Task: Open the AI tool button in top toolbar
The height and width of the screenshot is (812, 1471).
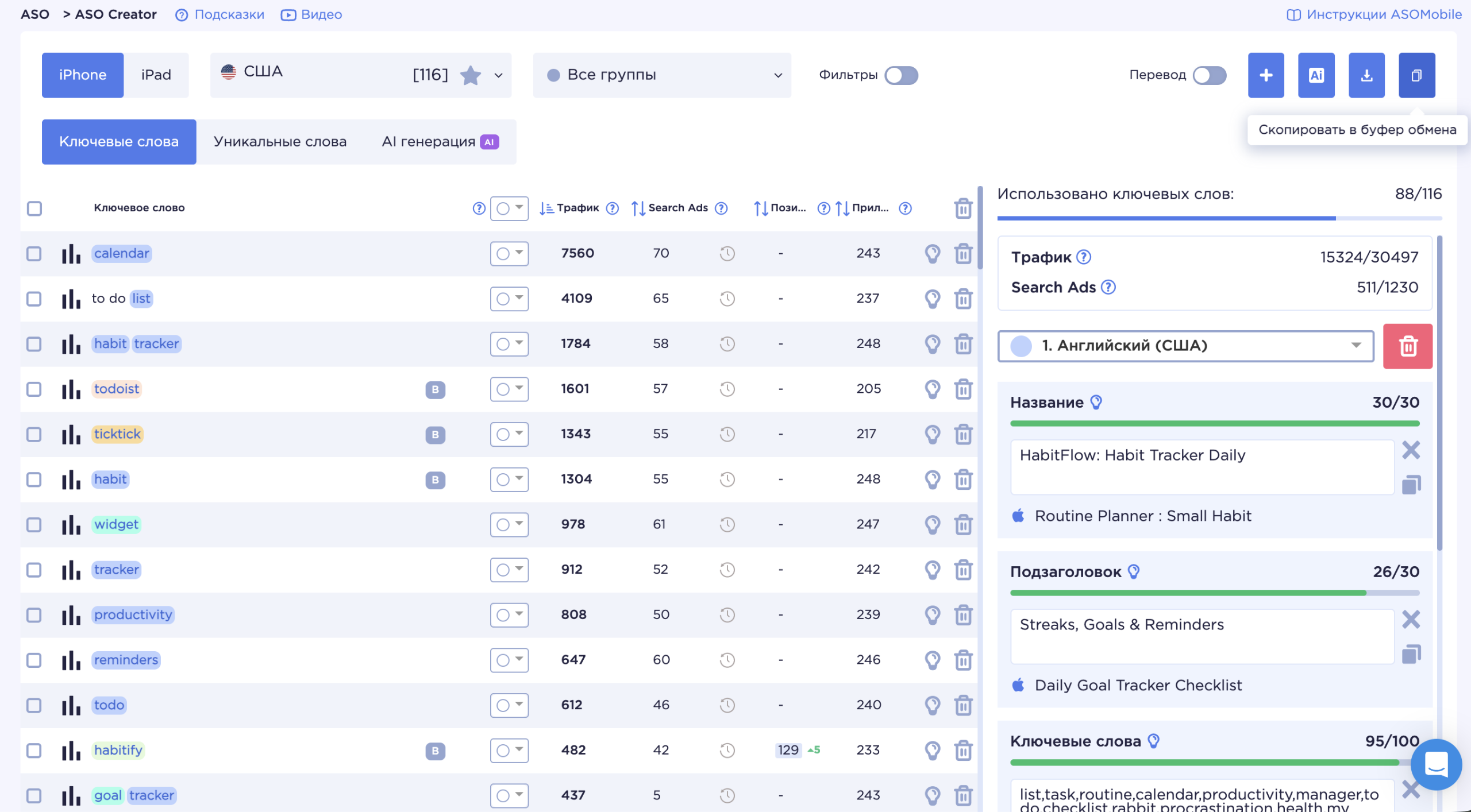Action: 1316,75
